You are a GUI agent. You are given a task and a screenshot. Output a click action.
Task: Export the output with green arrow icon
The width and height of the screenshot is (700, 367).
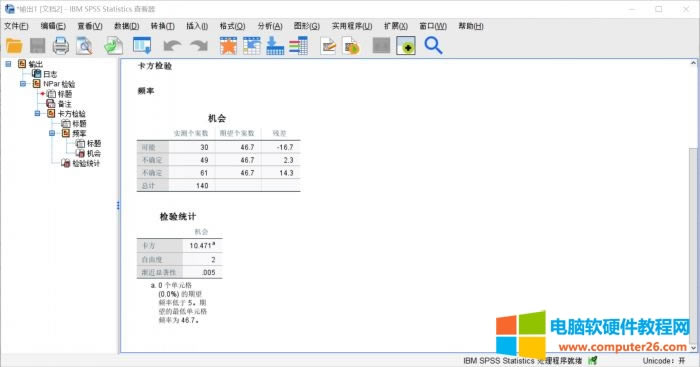click(113, 46)
